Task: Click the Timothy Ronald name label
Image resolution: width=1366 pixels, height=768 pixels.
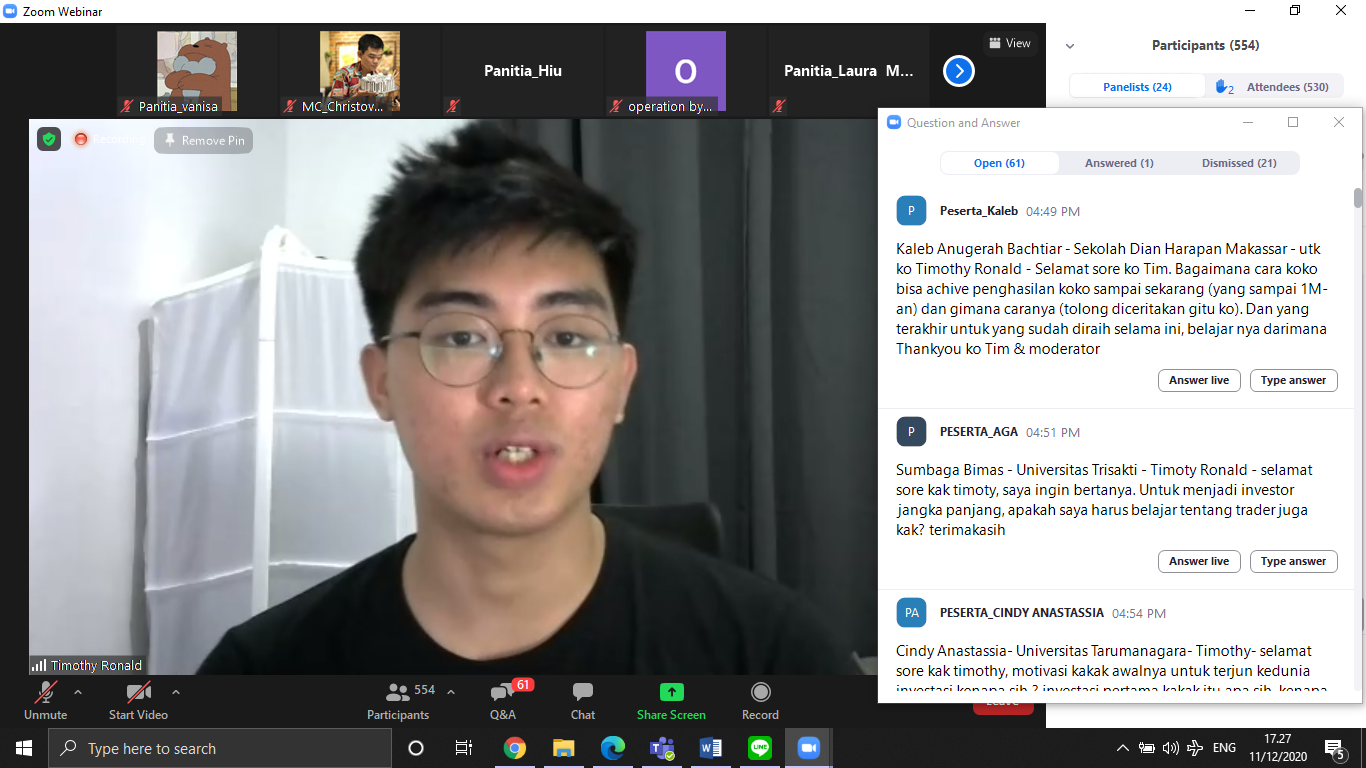Action: tap(97, 665)
